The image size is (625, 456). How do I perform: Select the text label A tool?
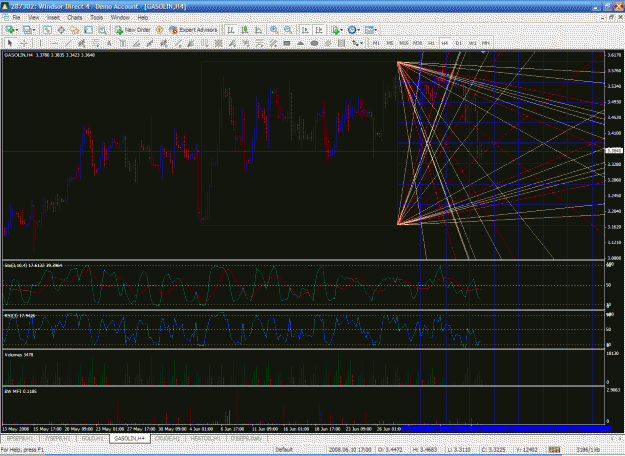[x=109, y=43]
